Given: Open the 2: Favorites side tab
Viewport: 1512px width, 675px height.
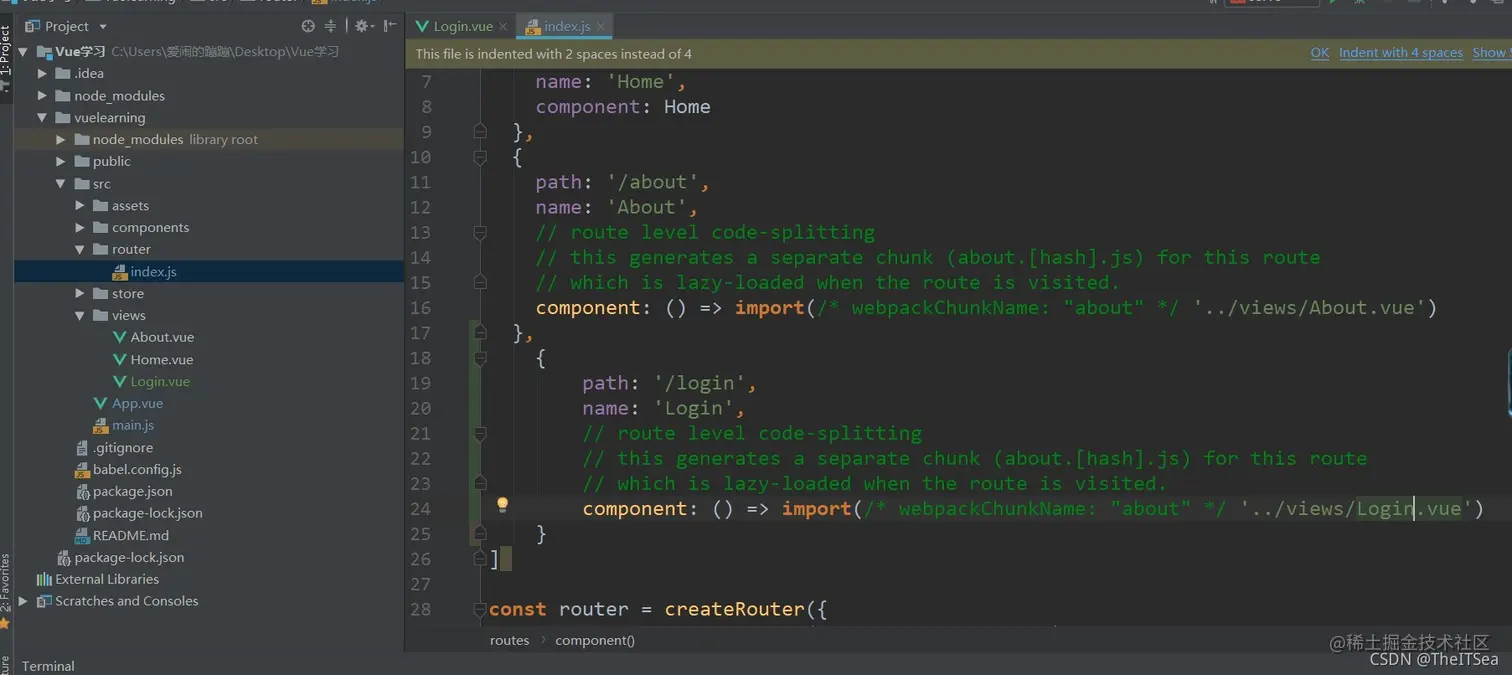Looking at the screenshot, I should pyautogui.click(x=6, y=590).
